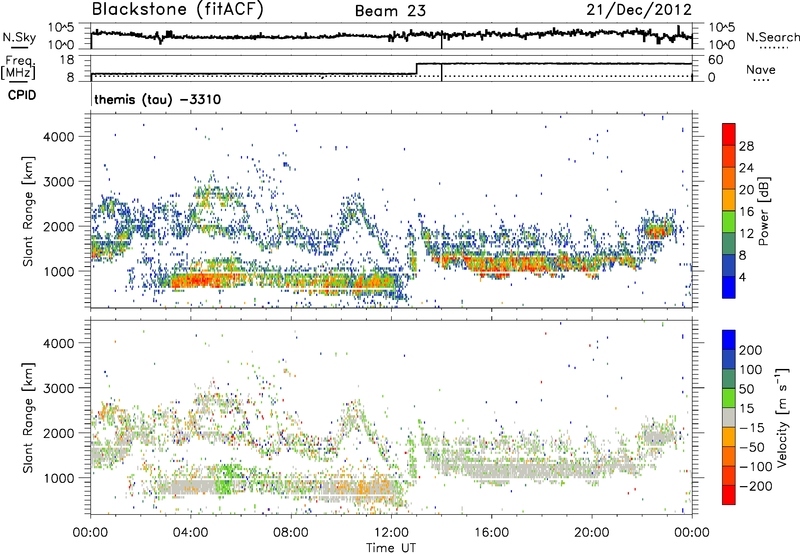Click the 'Freq. [MHz]' axis label
This screenshot has width=800, height=554.
[x=19, y=68]
